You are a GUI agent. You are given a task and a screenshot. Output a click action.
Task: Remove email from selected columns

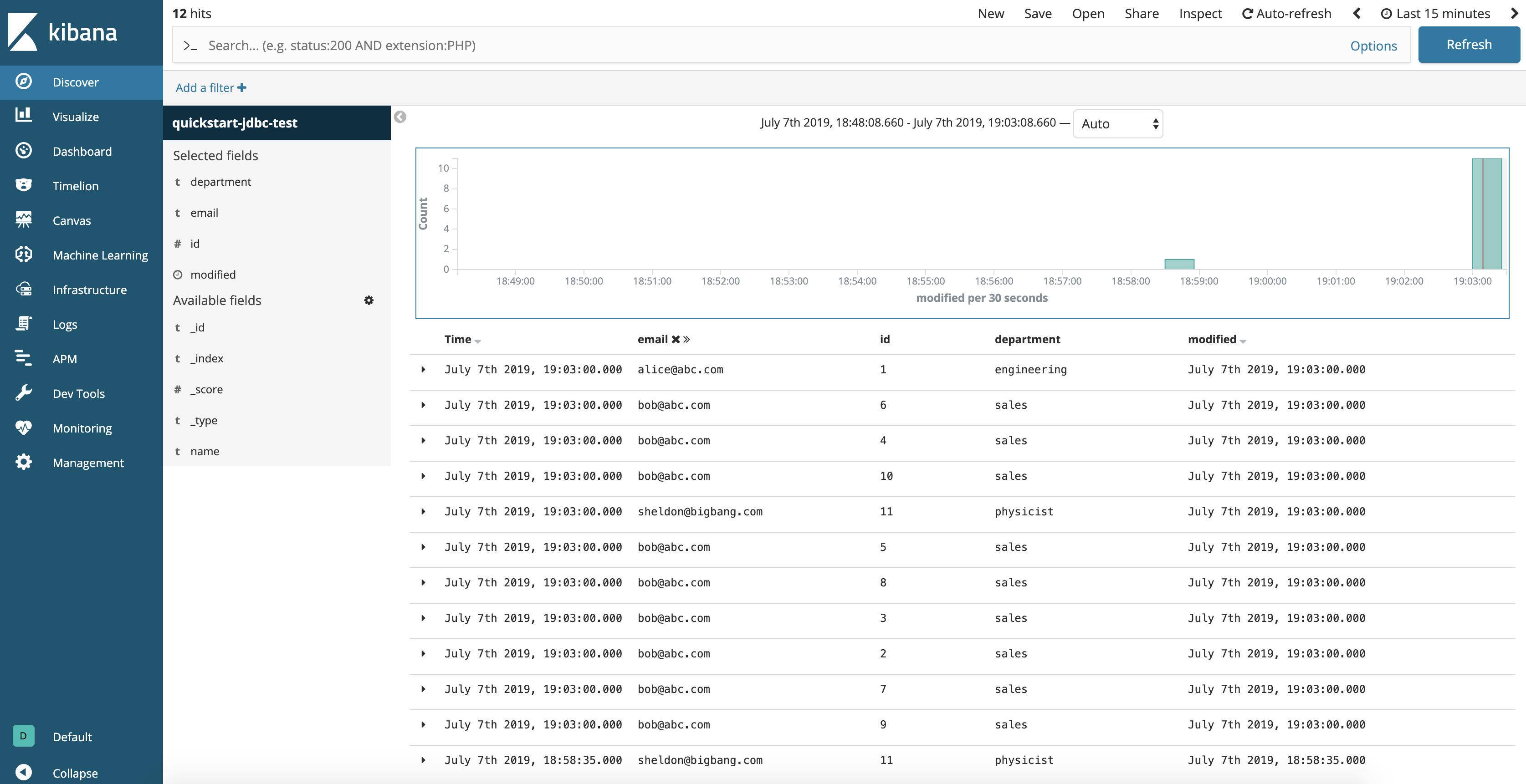(x=676, y=339)
